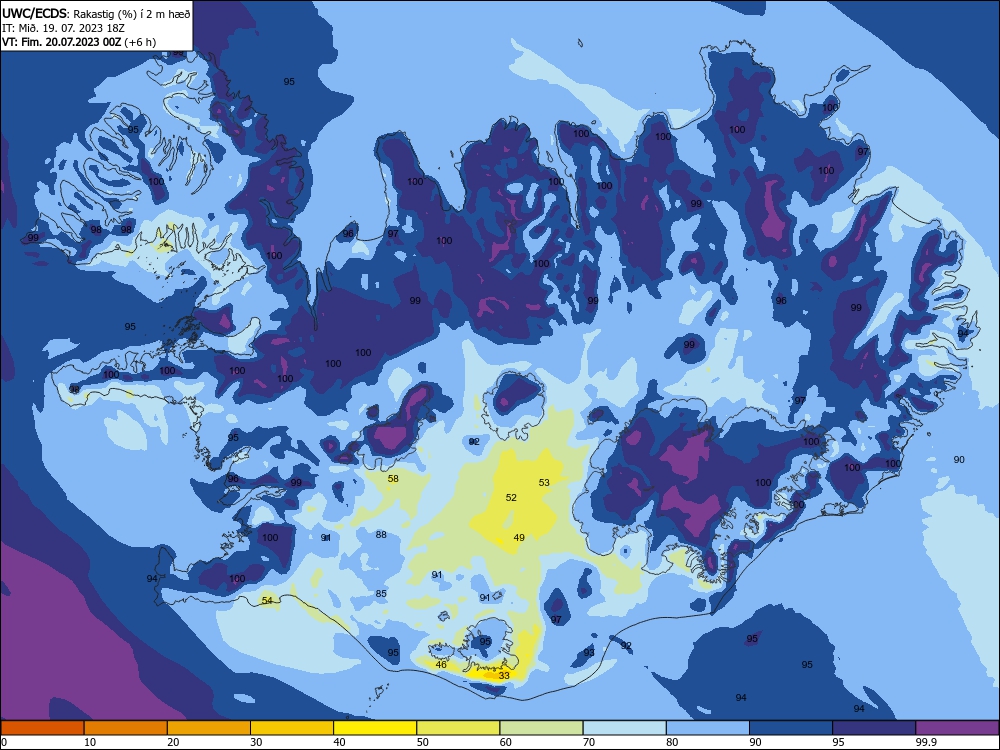Click the '60' legend tick label
This screenshot has height=750, width=1000.
(506, 742)
